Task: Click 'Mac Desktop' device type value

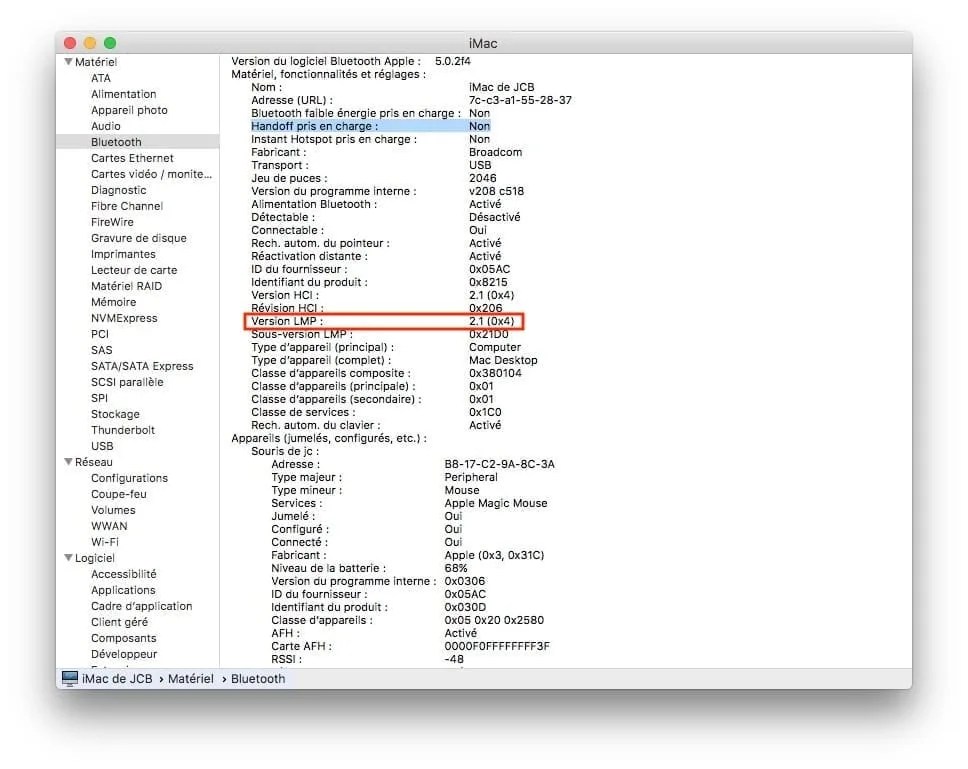Action: 503,360
